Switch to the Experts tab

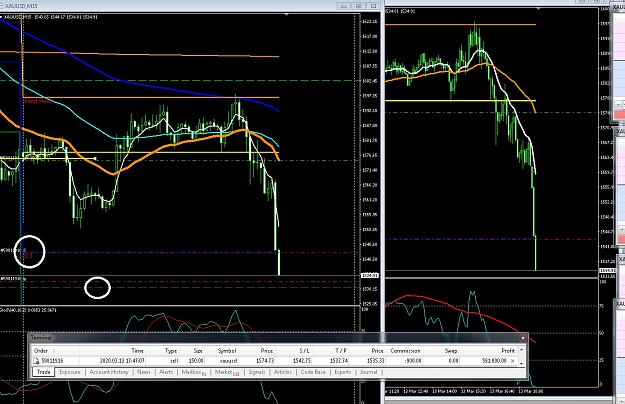pyautogui.click(x=343, y=372)
